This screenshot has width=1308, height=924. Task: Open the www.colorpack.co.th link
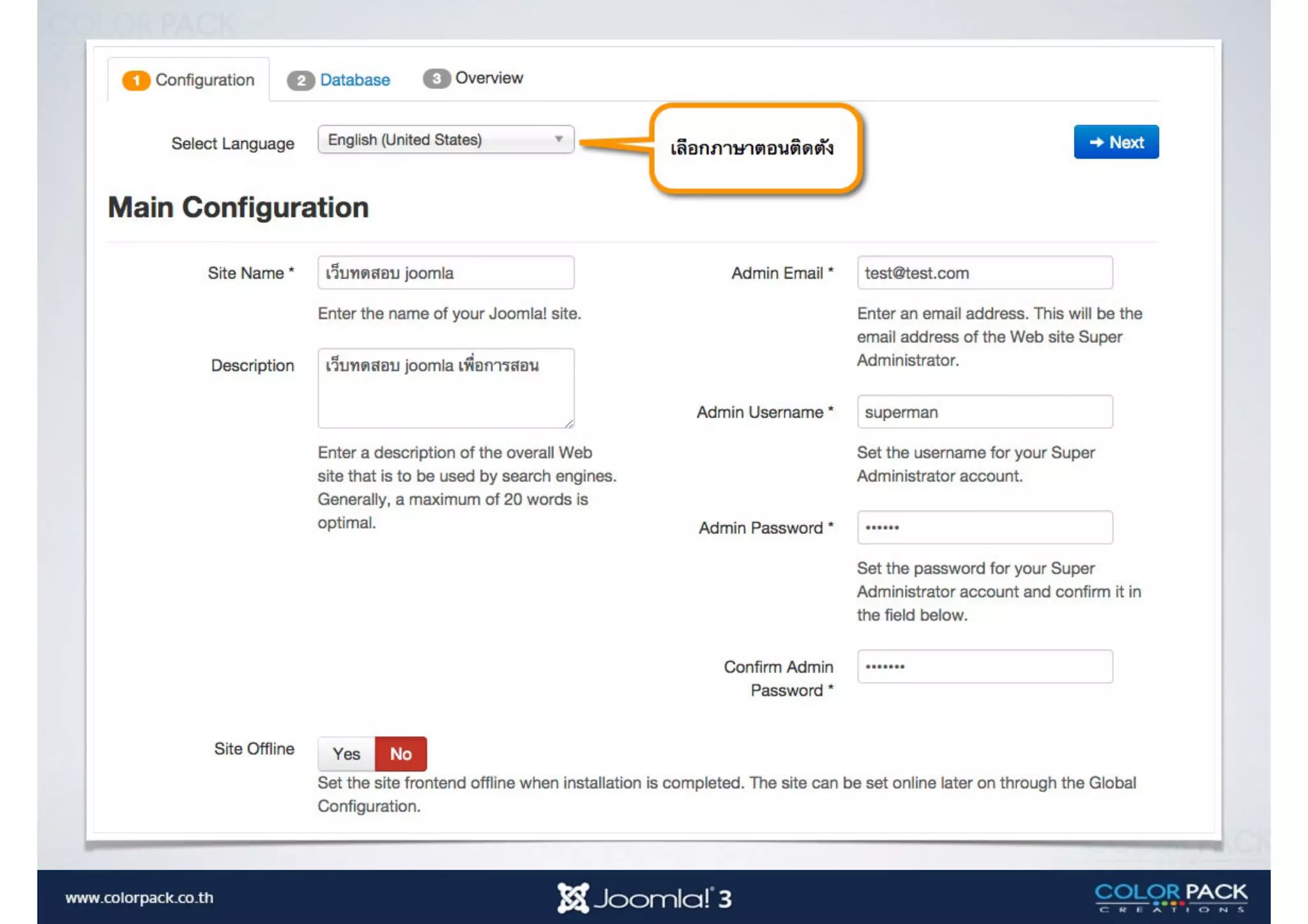point(139,898)
